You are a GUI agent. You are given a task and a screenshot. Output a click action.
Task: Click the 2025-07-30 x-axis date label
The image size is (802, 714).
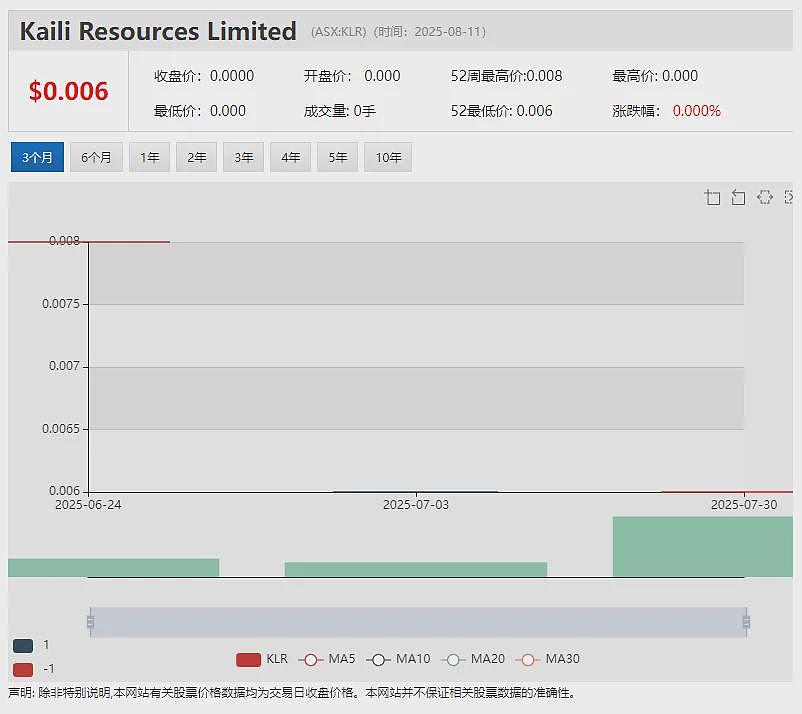[x=744, y=505]
